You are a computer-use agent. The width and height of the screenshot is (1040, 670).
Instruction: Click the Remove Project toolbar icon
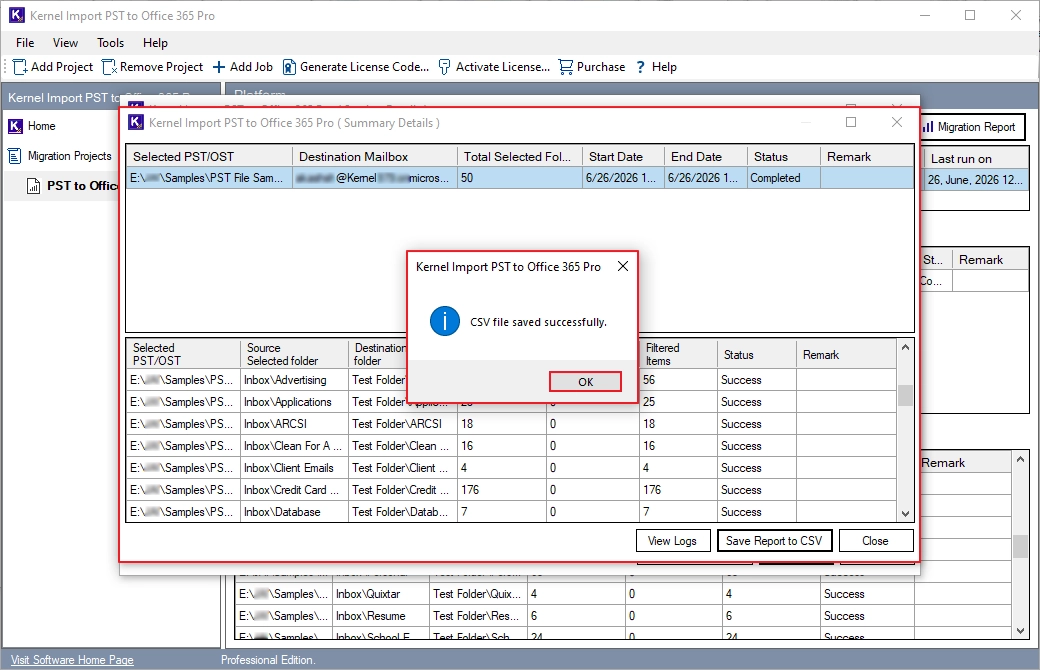[109, 67]
